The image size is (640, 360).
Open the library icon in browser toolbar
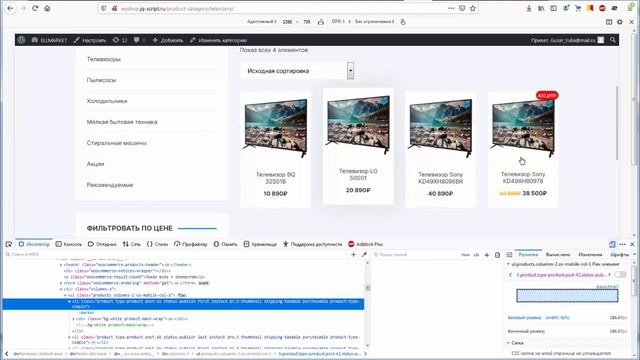[541, 8]
